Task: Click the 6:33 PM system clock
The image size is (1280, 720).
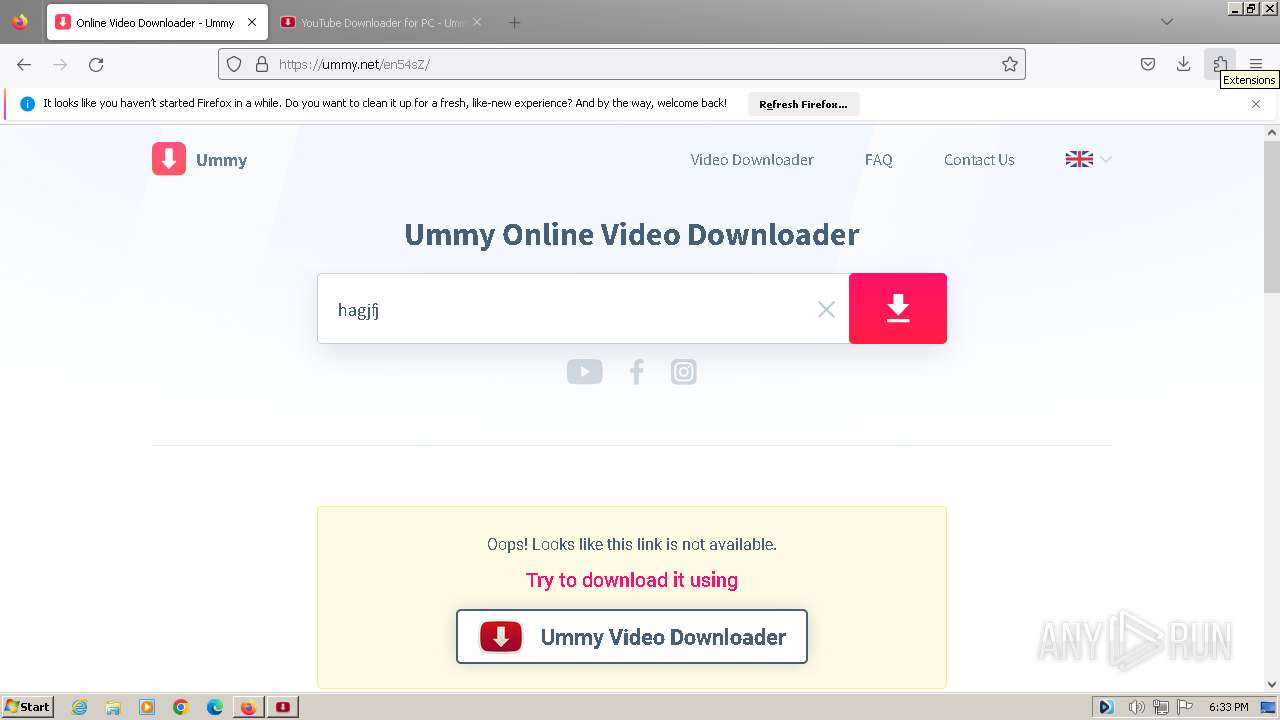Action: coord(1228,707)
